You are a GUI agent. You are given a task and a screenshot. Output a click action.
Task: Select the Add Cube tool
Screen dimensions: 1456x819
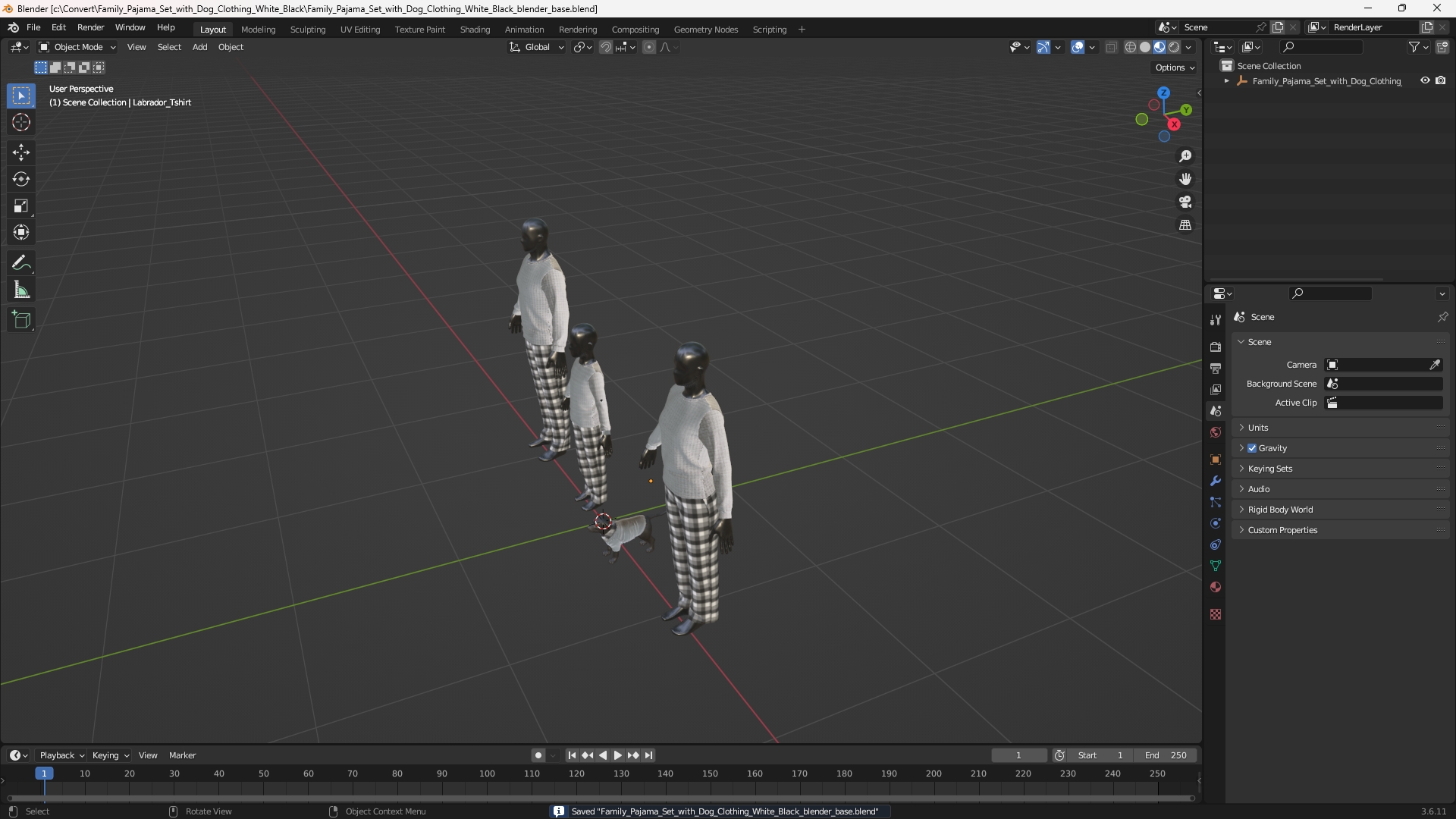[21, 320]
